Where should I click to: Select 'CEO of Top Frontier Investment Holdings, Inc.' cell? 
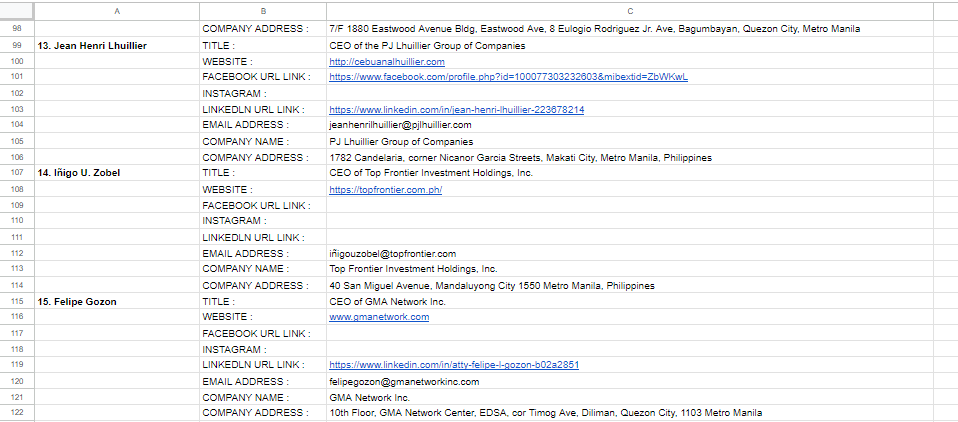pos(630,173)
